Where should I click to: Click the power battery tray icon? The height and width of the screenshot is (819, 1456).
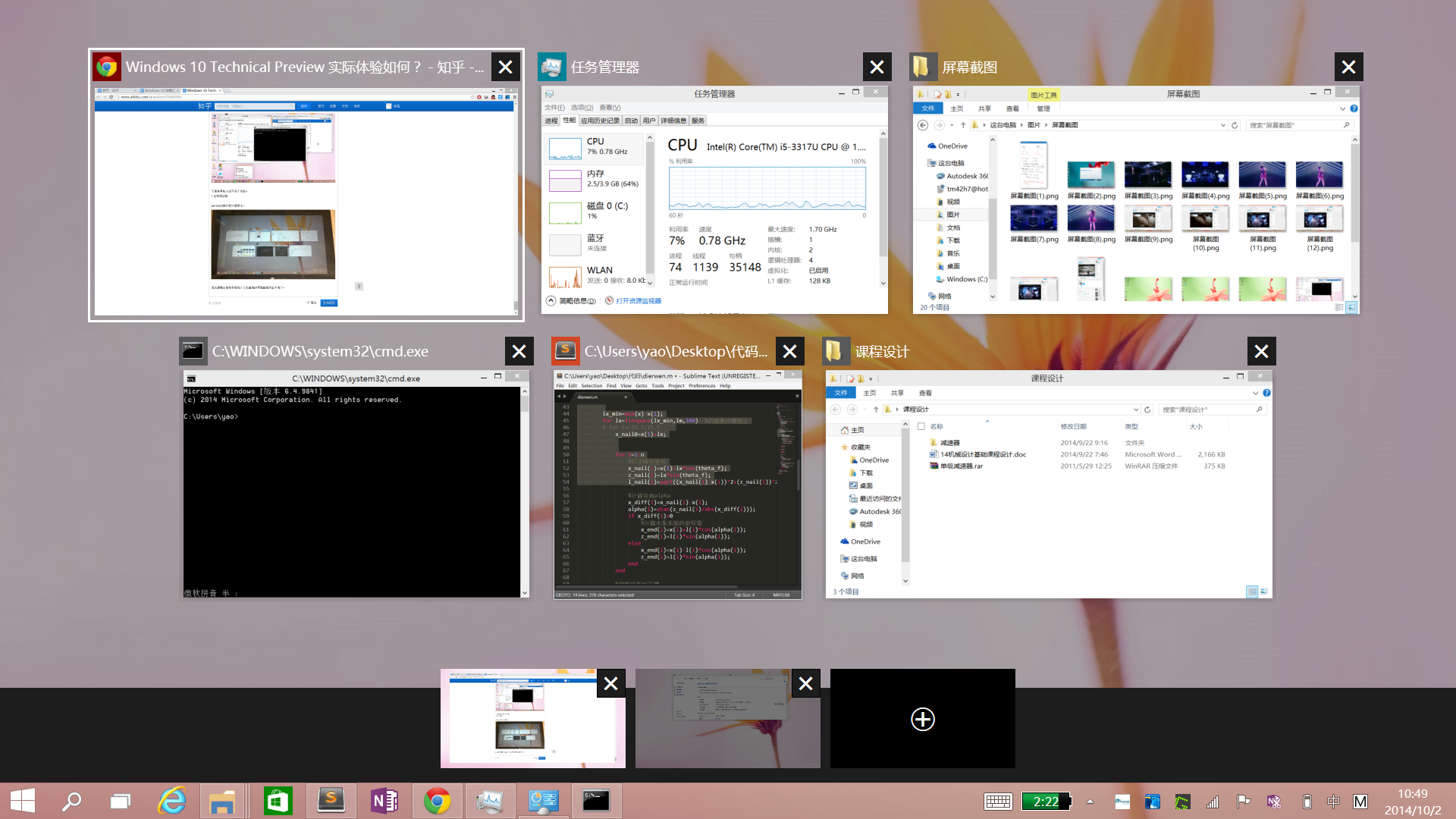1307,802
